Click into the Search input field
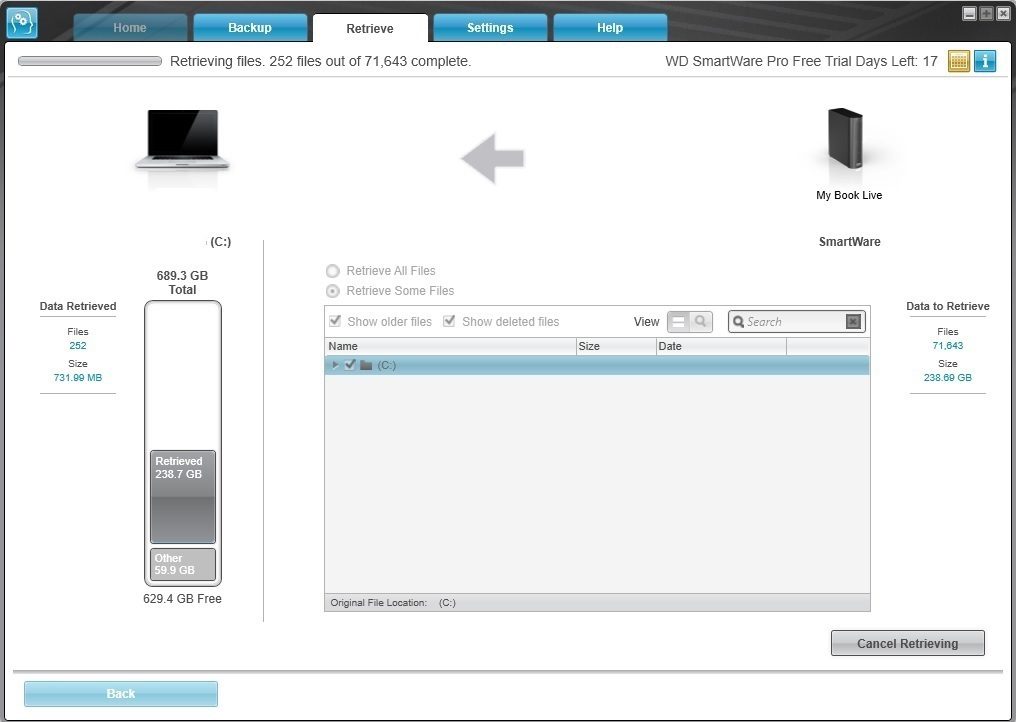 [794, 321]
